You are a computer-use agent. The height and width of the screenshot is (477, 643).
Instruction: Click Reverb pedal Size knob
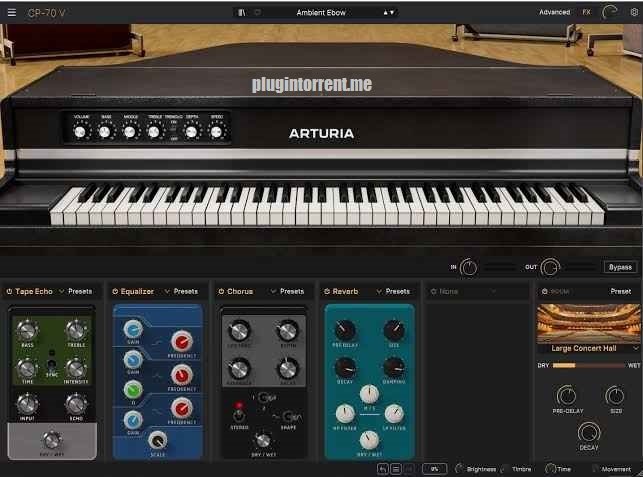point(394,330)
